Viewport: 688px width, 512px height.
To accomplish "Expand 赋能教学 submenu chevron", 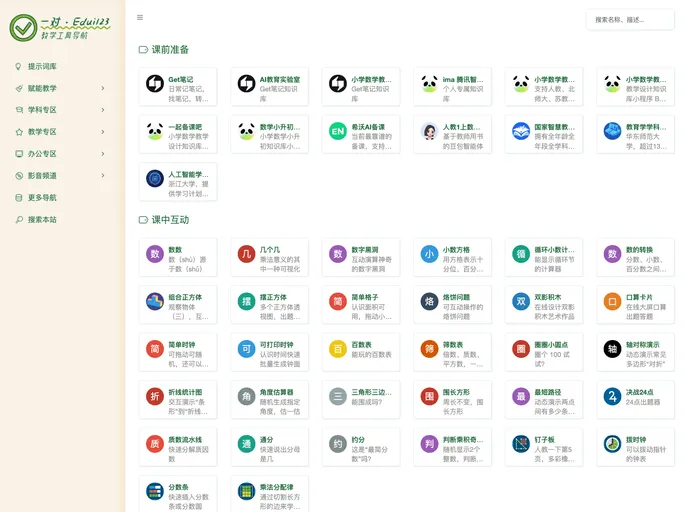I will pyautogui.click(x=103, y=88).
